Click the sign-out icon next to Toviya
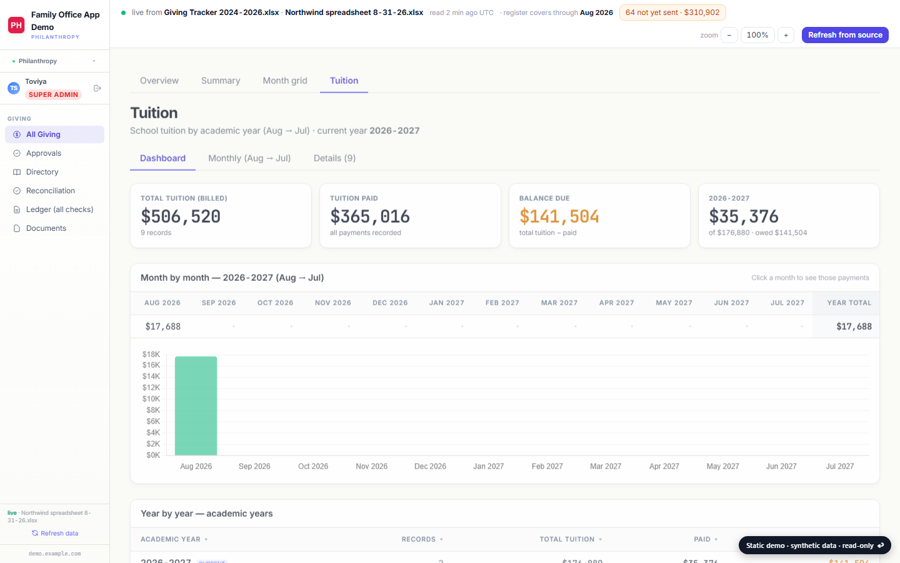This screenshot has height=563, width=900. click(97, 88)
